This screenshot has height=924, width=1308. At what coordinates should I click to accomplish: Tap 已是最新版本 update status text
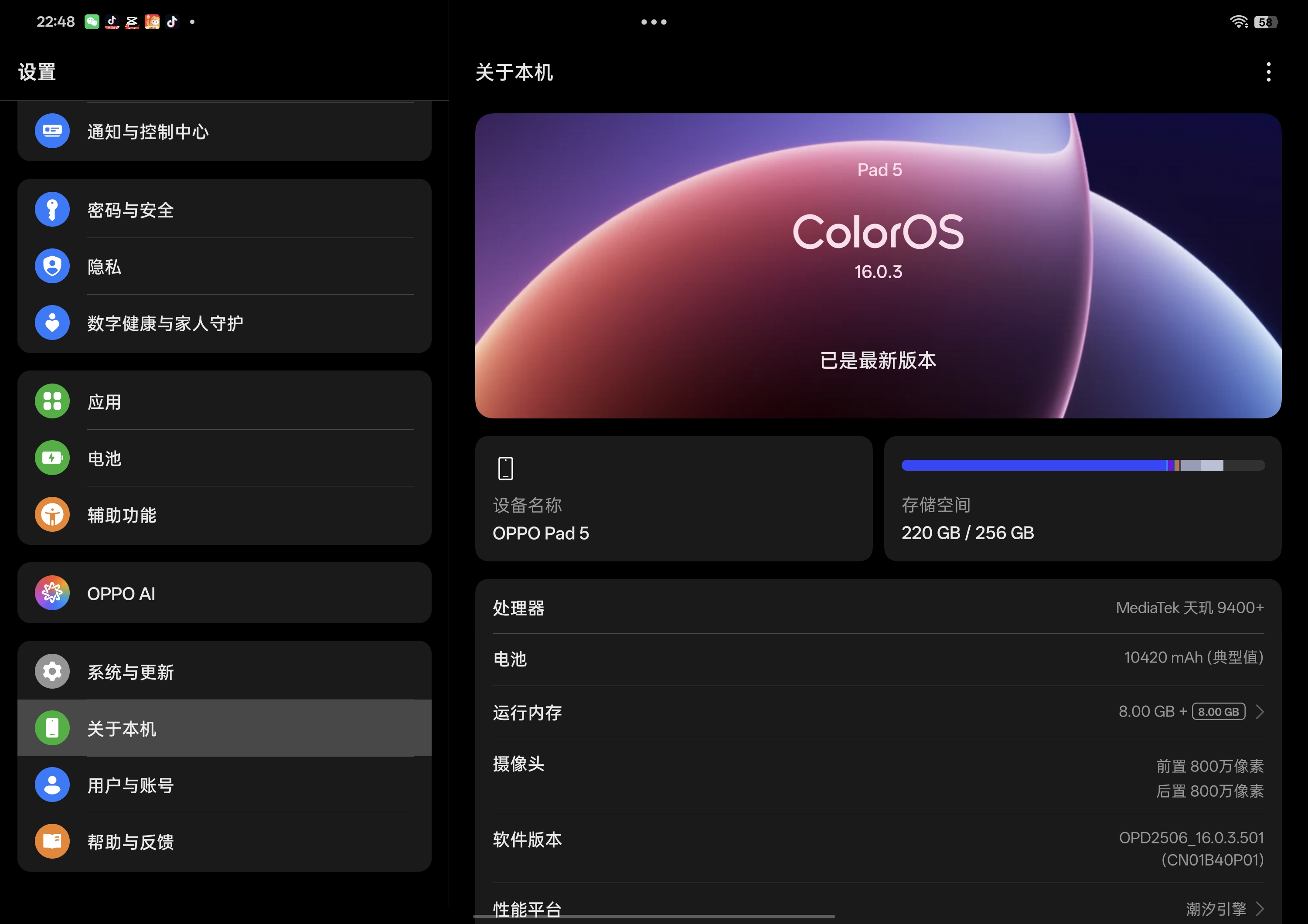(877, 360)
